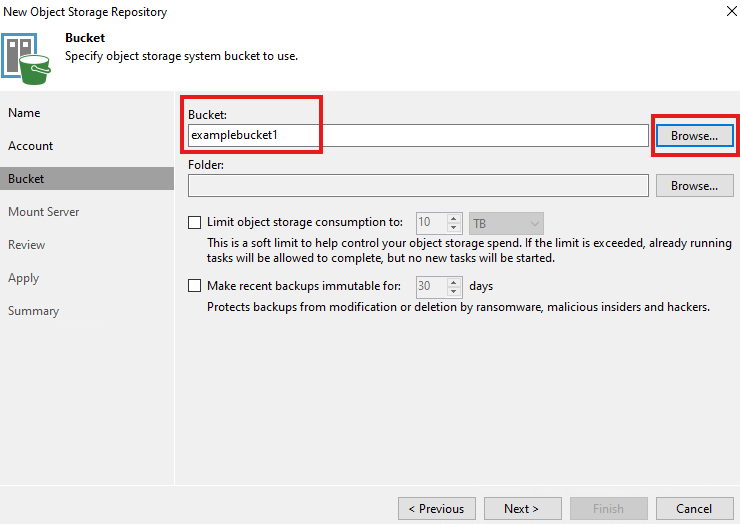Click the Folder text field
The height and width of the screenshot is (524, 740).
[416, 186]
